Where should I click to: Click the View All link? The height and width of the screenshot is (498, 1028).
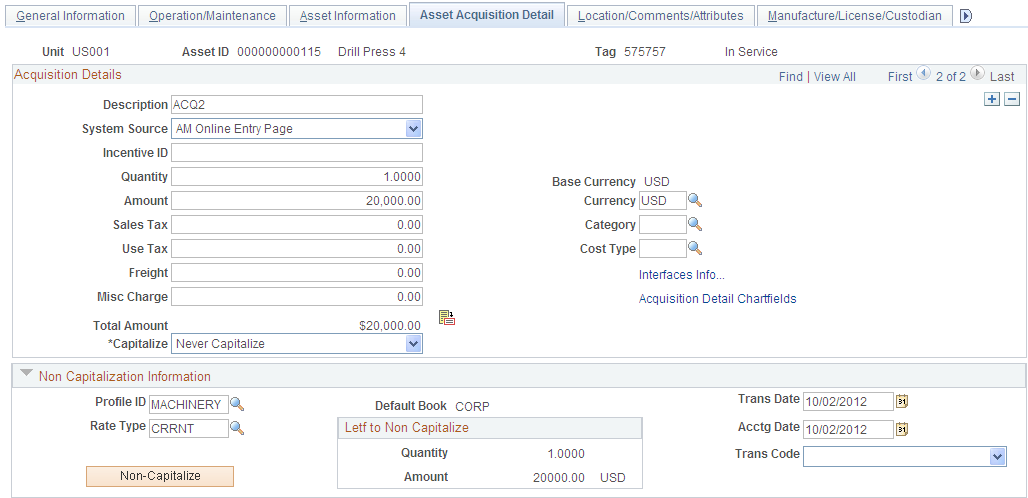pyautogui.click(x=835, y=77)
